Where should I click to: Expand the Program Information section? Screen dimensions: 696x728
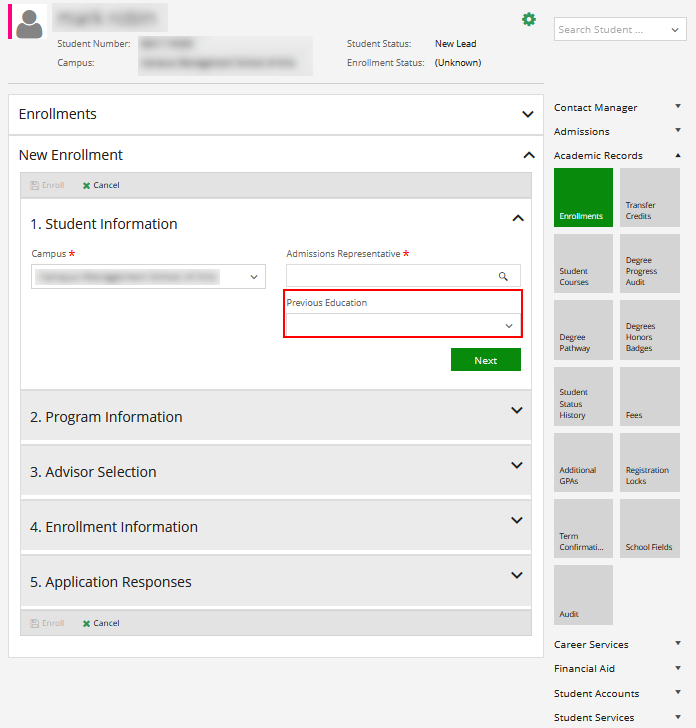tap(517, 410)
